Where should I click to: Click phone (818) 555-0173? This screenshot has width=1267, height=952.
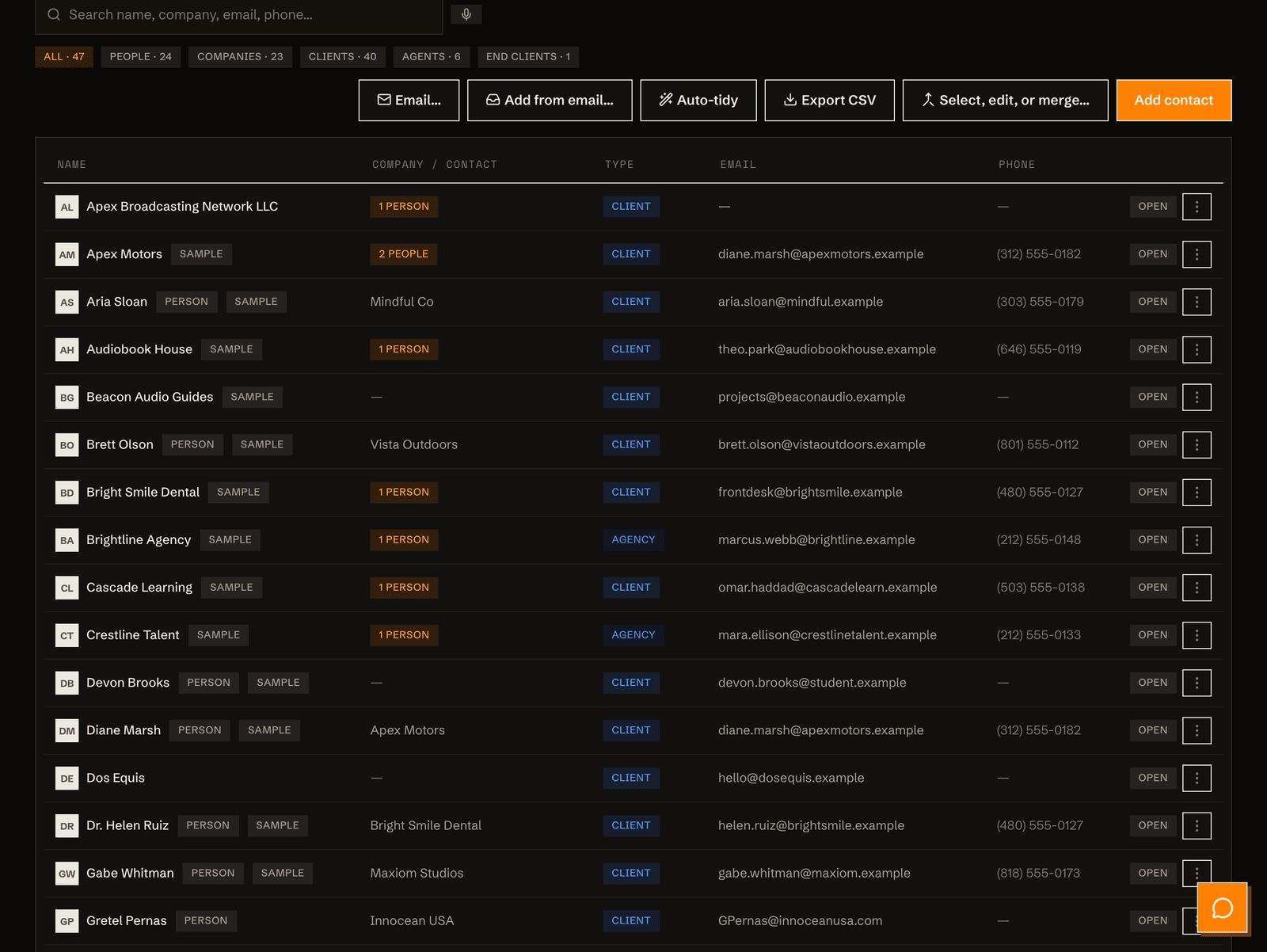1038,873
